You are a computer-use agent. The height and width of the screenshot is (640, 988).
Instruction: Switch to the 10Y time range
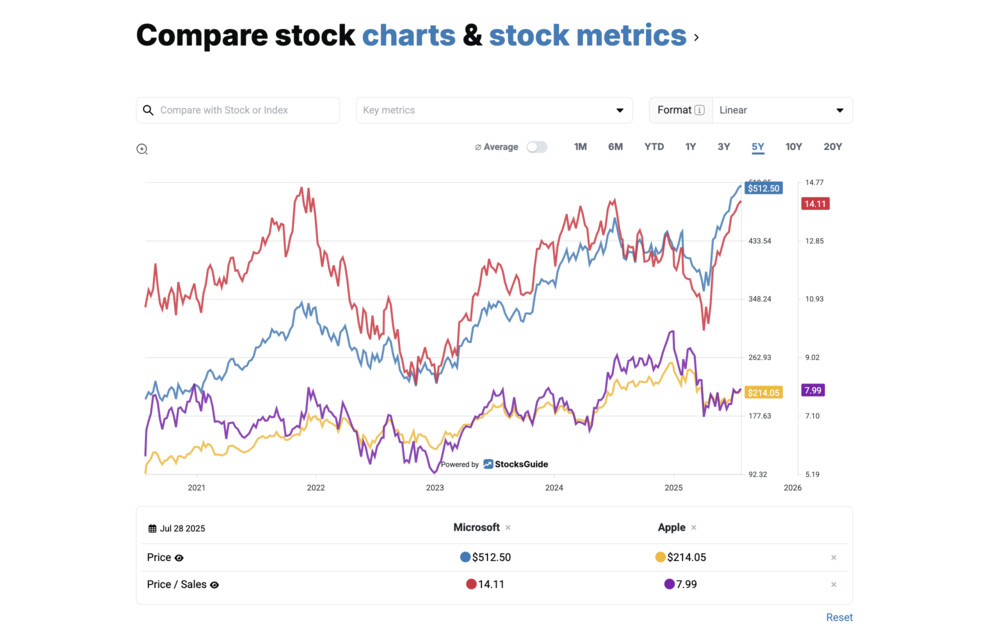[x=793, y=147]
